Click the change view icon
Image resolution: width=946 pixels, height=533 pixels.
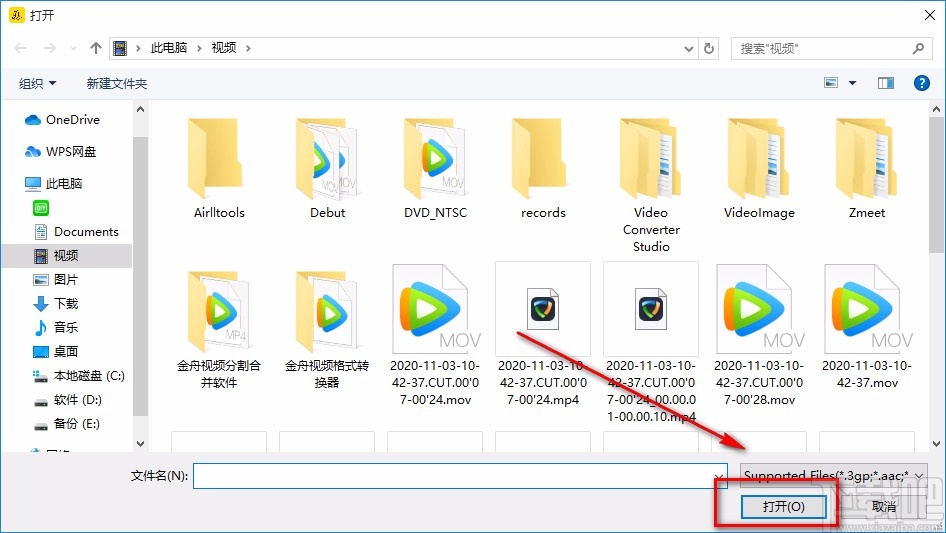point(831,83)
